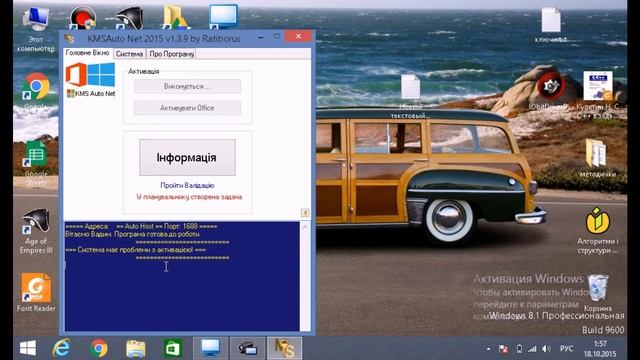Select the Google Sheets desktop shortcut

coord(36,162)
